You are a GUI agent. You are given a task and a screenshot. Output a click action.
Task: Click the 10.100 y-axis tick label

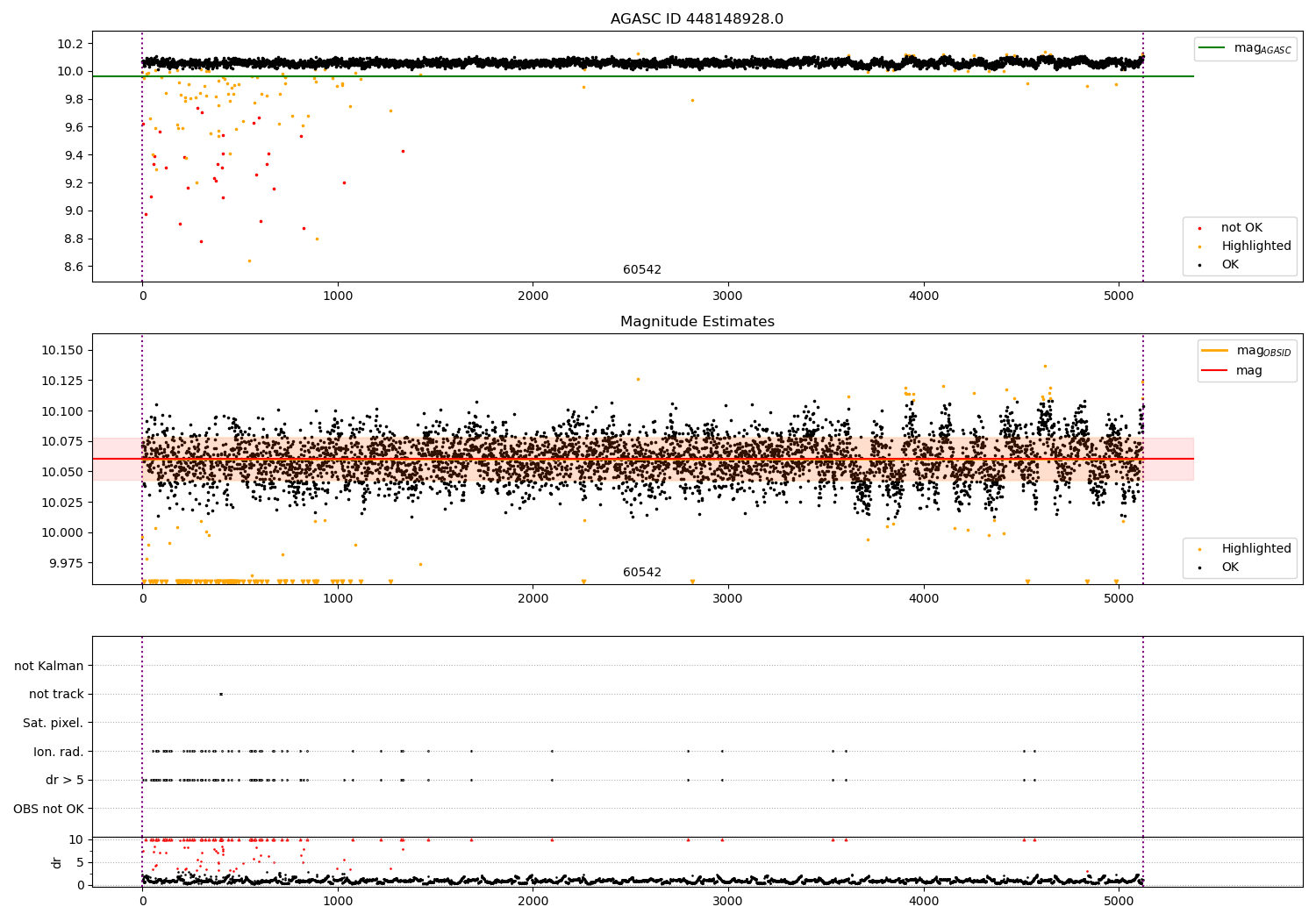tap(62, 411)
